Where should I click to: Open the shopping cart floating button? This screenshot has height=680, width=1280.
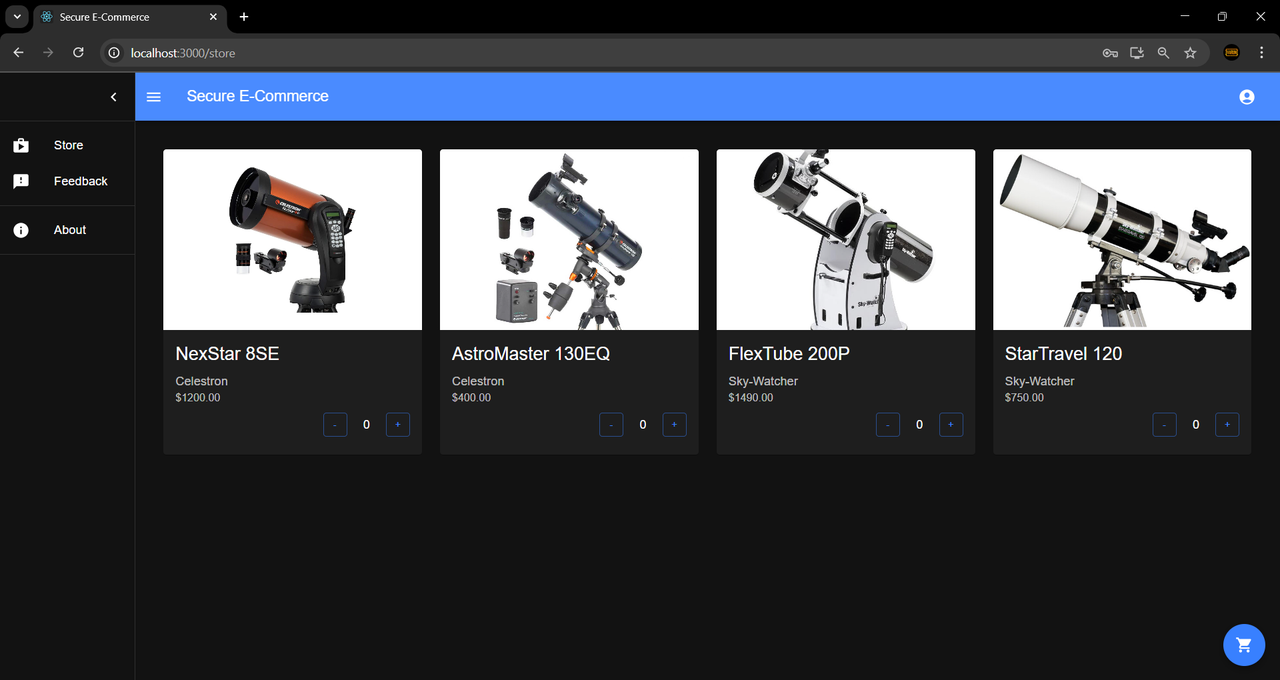coord(1244,645)
